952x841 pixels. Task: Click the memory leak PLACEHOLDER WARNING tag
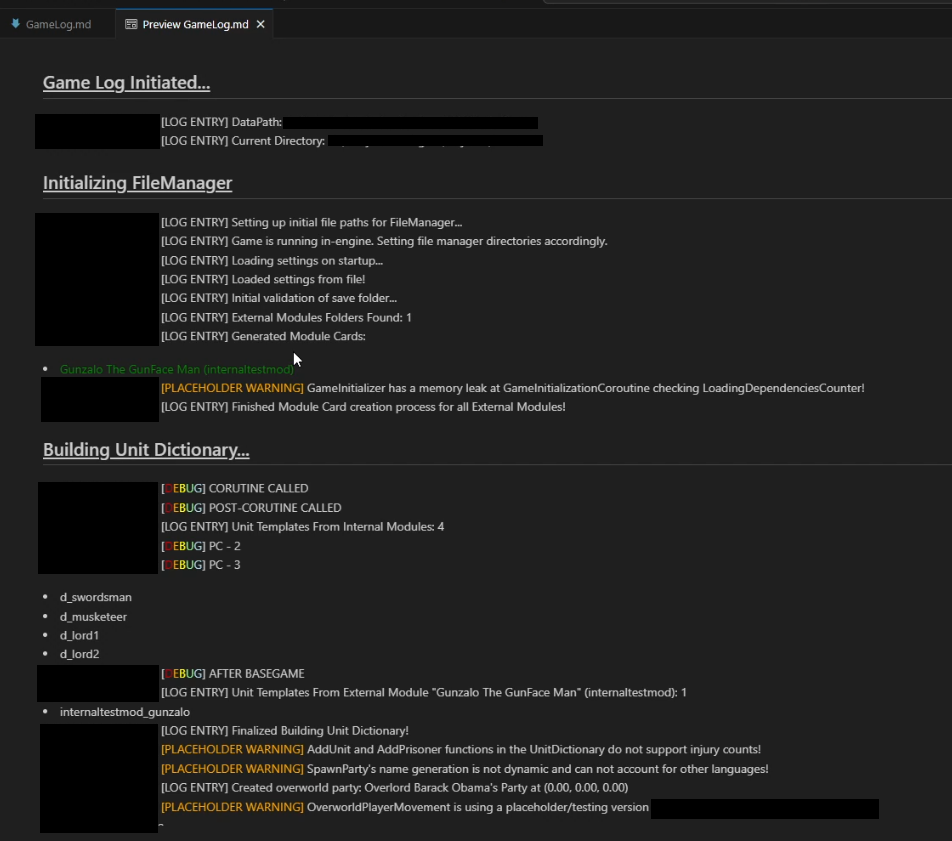(232, 388)
